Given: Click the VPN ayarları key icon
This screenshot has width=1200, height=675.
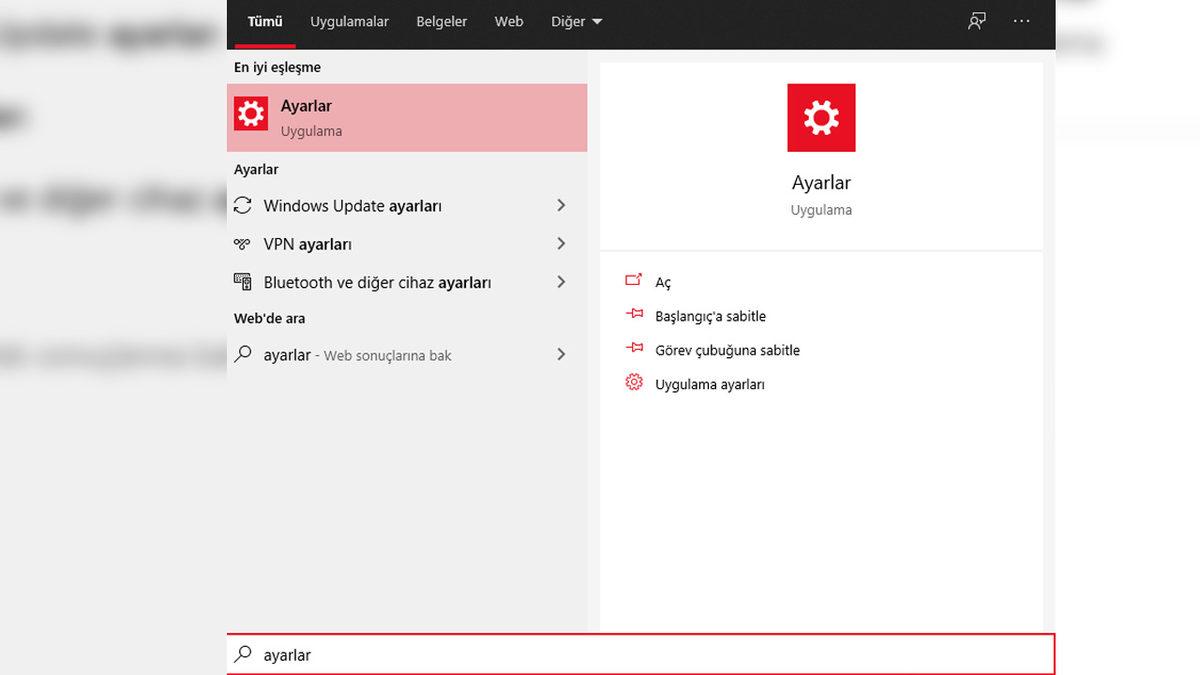Looking at the screenshot, I should pos(243,243).
